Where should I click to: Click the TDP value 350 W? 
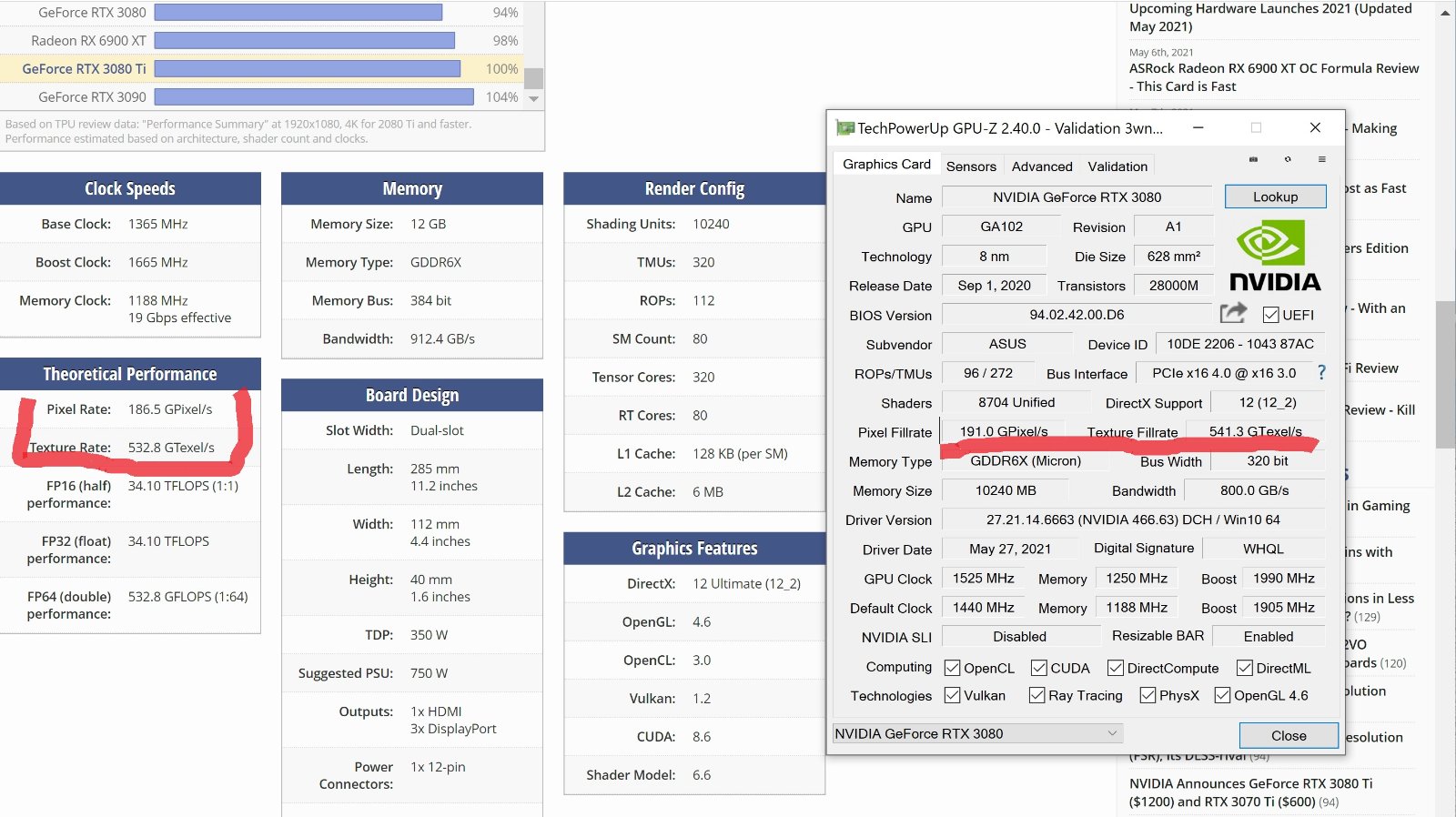pos(429,635)
